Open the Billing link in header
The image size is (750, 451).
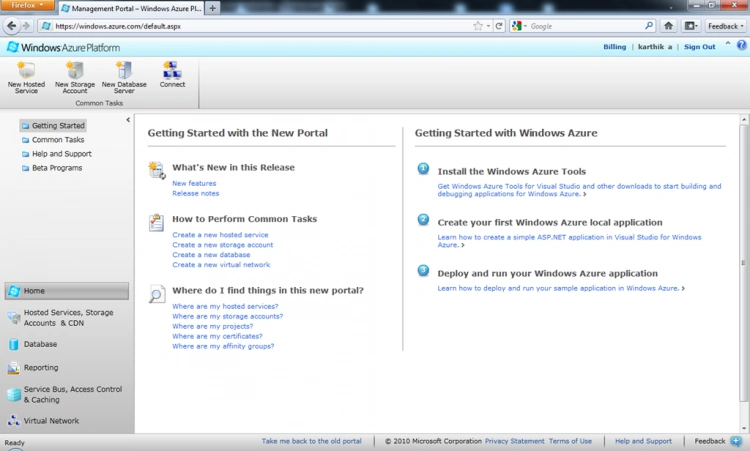tap(614, 46)
